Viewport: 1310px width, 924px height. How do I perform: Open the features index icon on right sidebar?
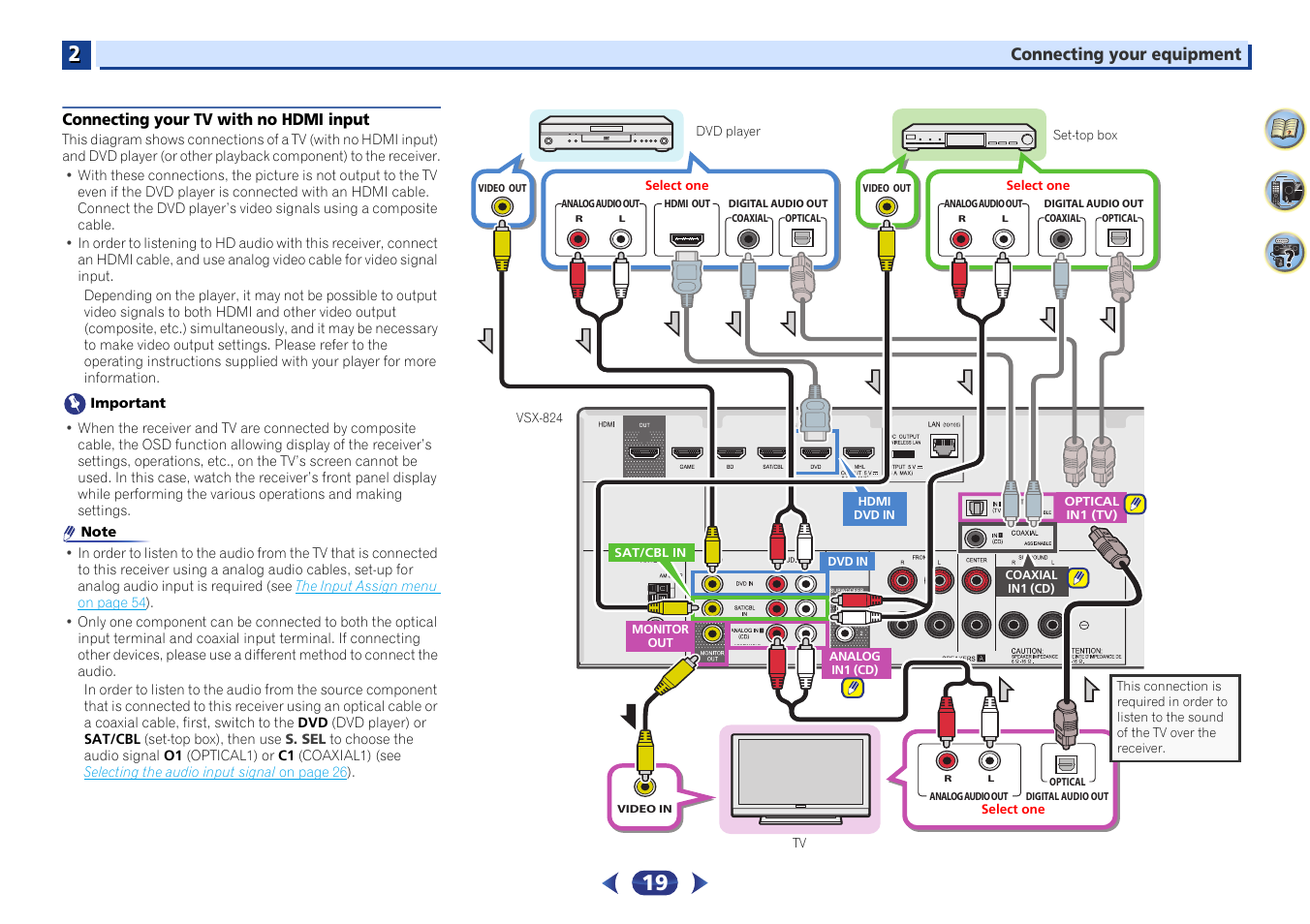[1285, 191]
